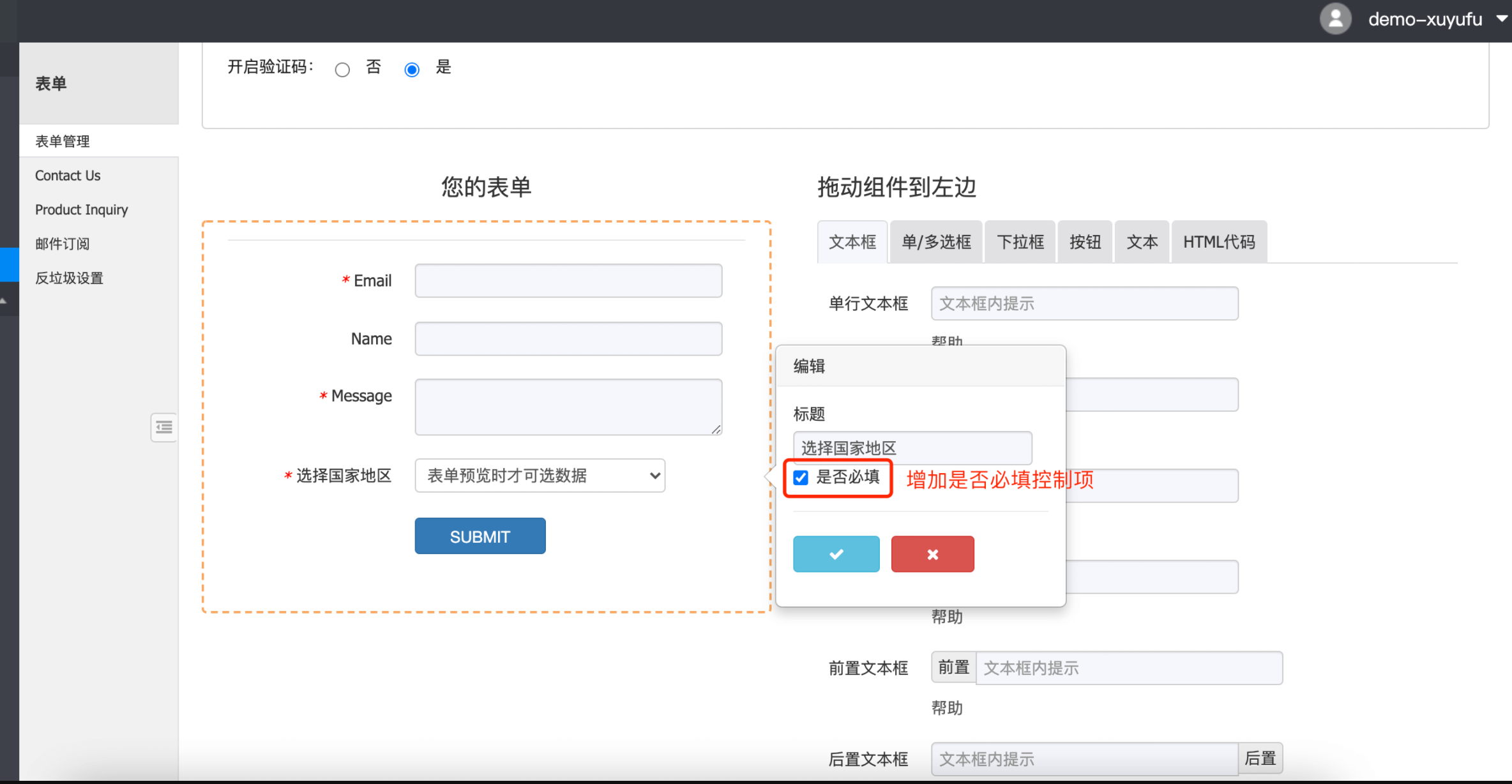Open 反垃圾设置 in the sidebar
Screen dimensions: 1512x784
click(x=69, y=278)
